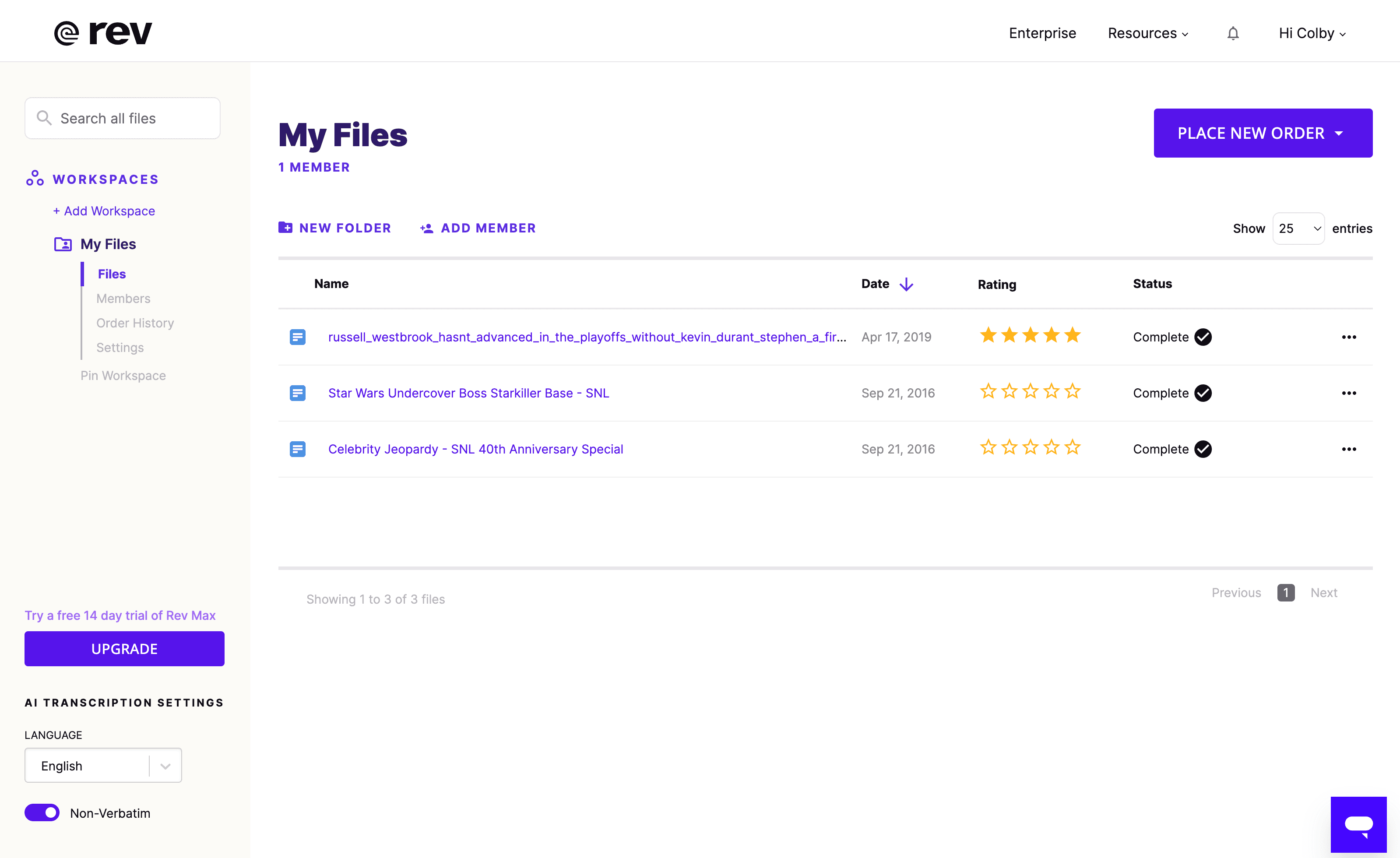Set russell_westbrook rating to three stars
The height and width of the screenshot is (858, 1400).
[x=1030, y=335]
